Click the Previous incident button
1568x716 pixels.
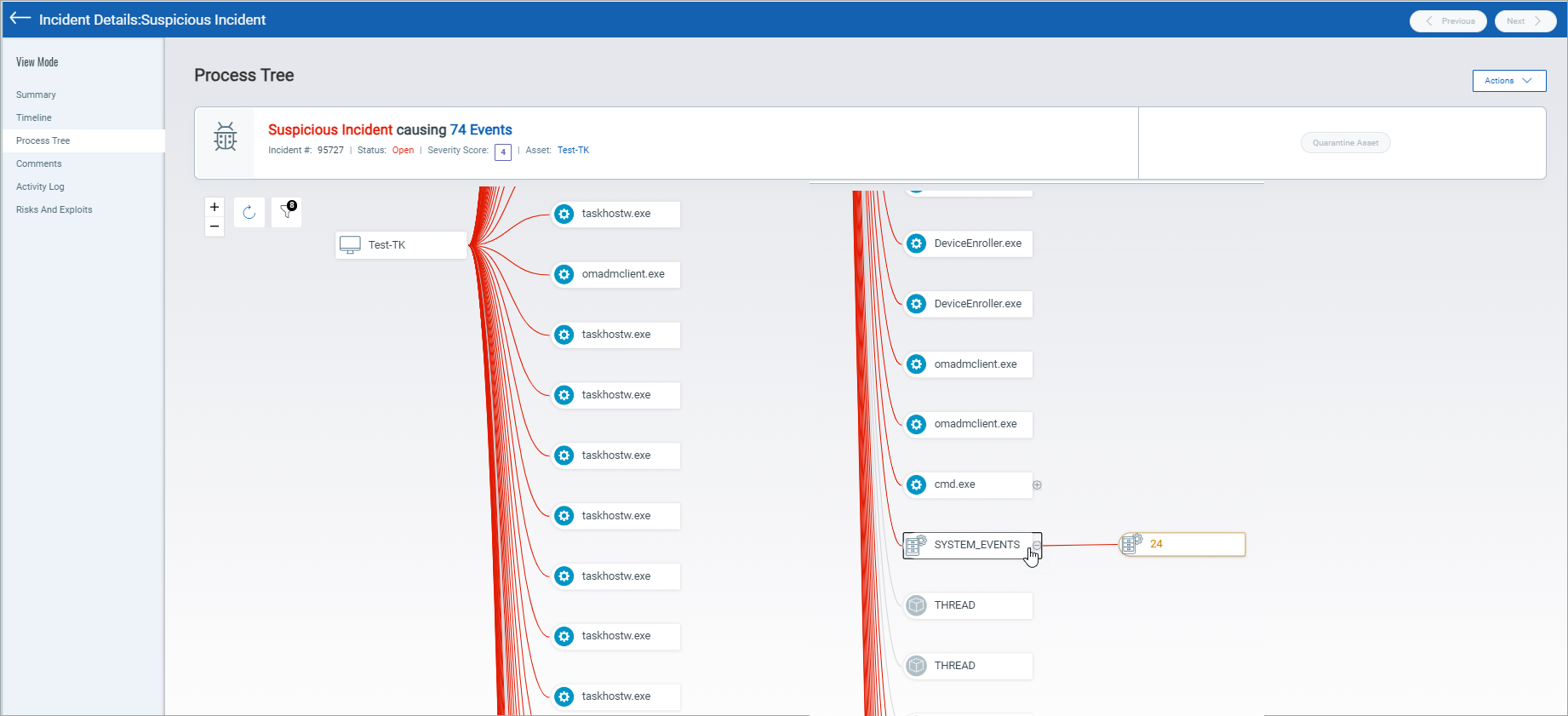[1448, 21]
